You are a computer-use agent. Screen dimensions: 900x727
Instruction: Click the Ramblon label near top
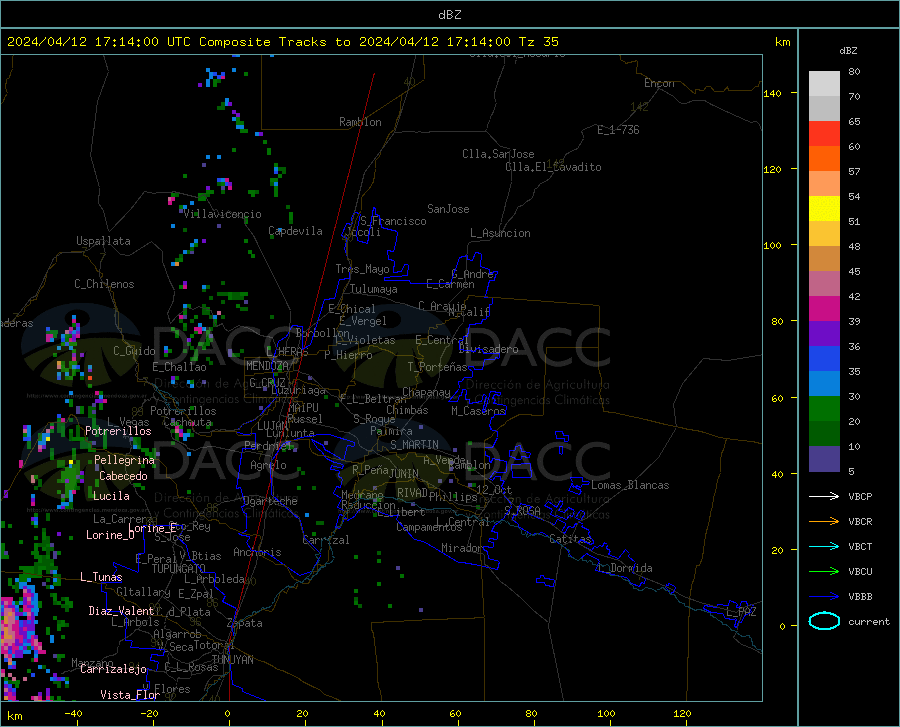(360, 122)
